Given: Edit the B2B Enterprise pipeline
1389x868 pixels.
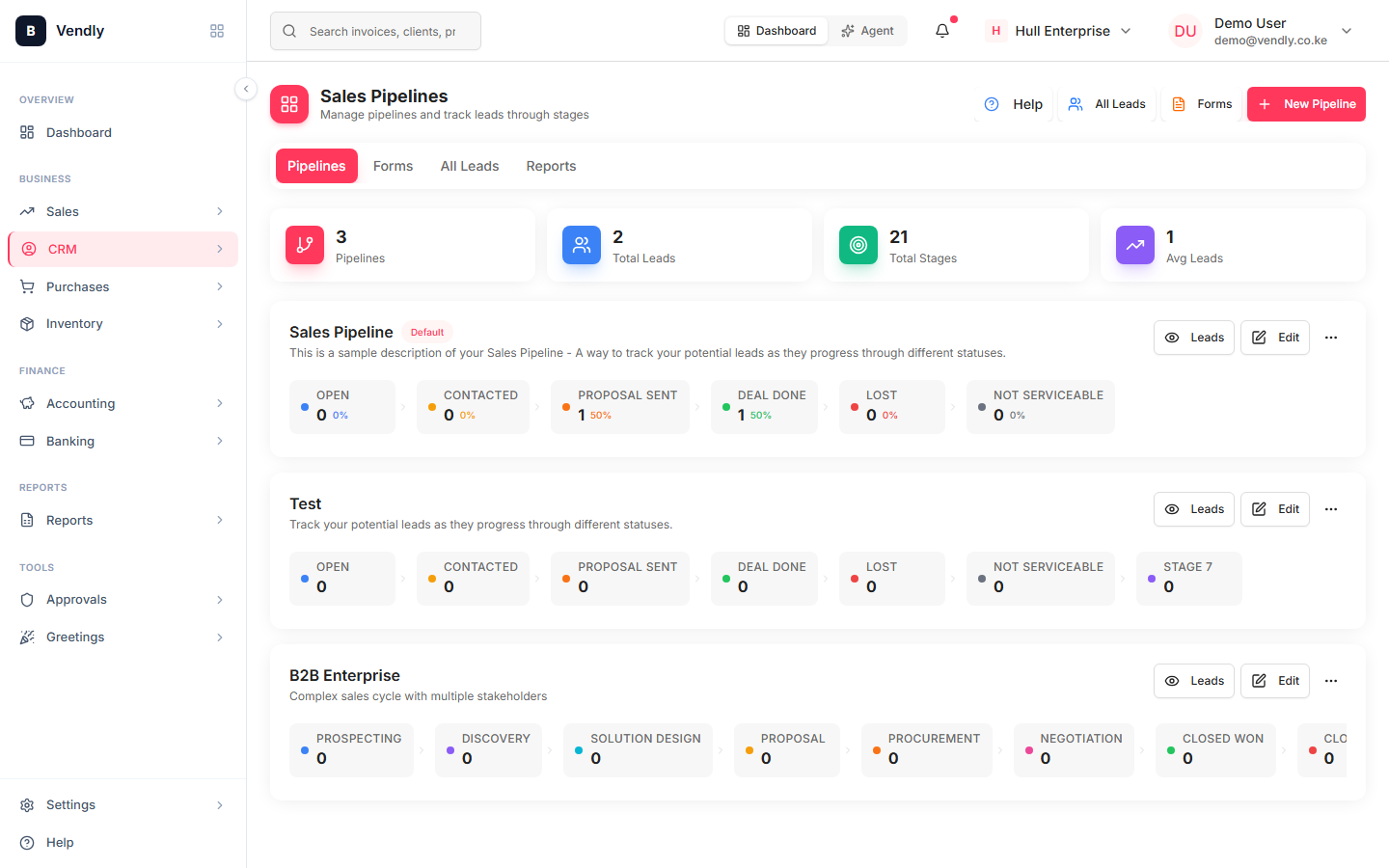Looking at the screenshot, I should (1275, 681).
